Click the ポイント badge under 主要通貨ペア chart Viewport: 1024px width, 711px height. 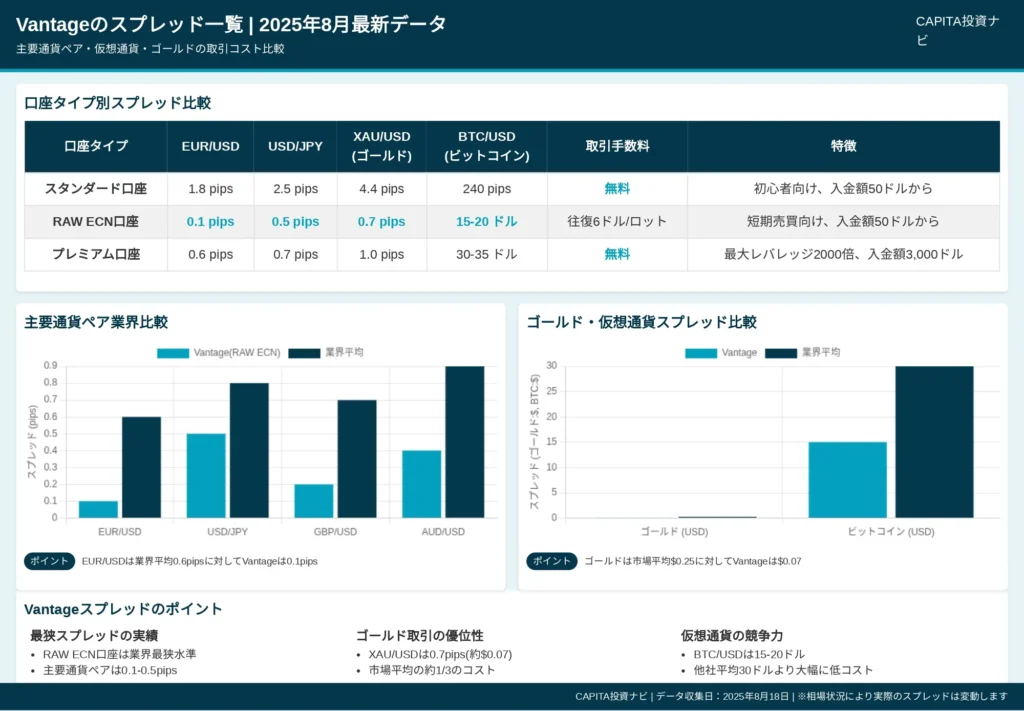tap(50, 561)
